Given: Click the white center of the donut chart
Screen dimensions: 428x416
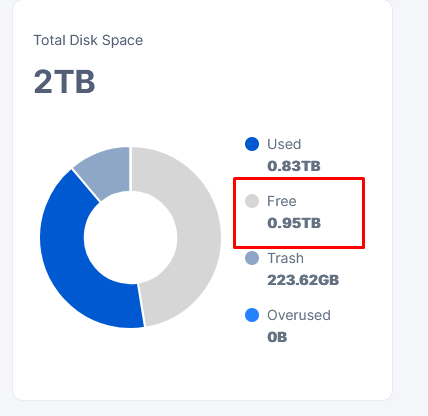Looking at the screenshot, I should pos(130,237).
